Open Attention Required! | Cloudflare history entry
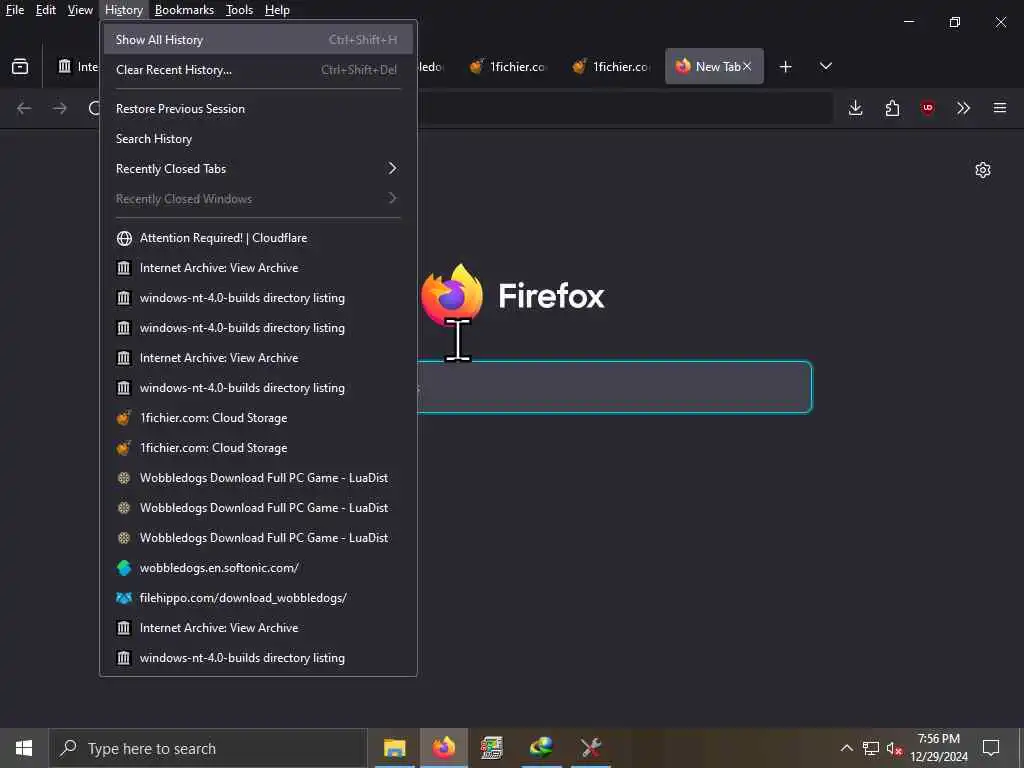The height and width of the screenshot is (768, 1024). click(258, 238)
